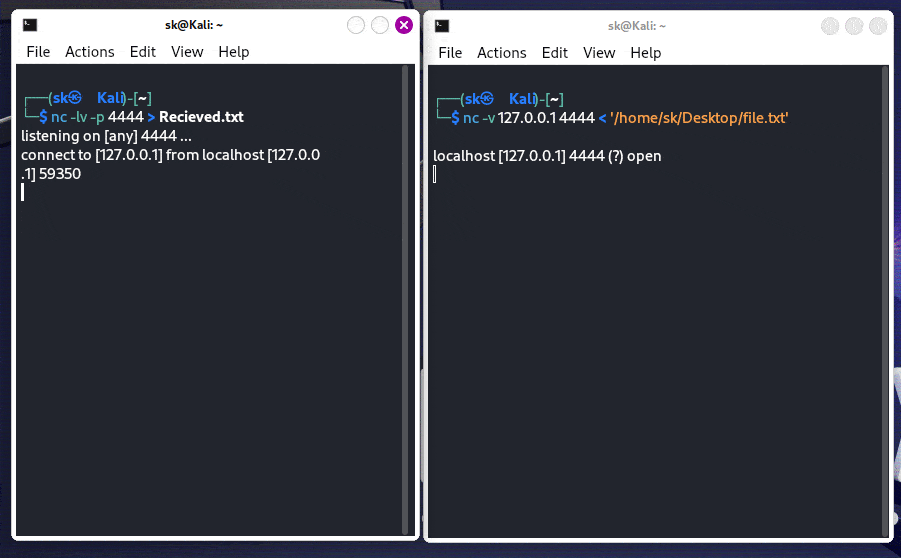Close the right terminal sending file.txt
901x558 pixels.
click(878, 26)
